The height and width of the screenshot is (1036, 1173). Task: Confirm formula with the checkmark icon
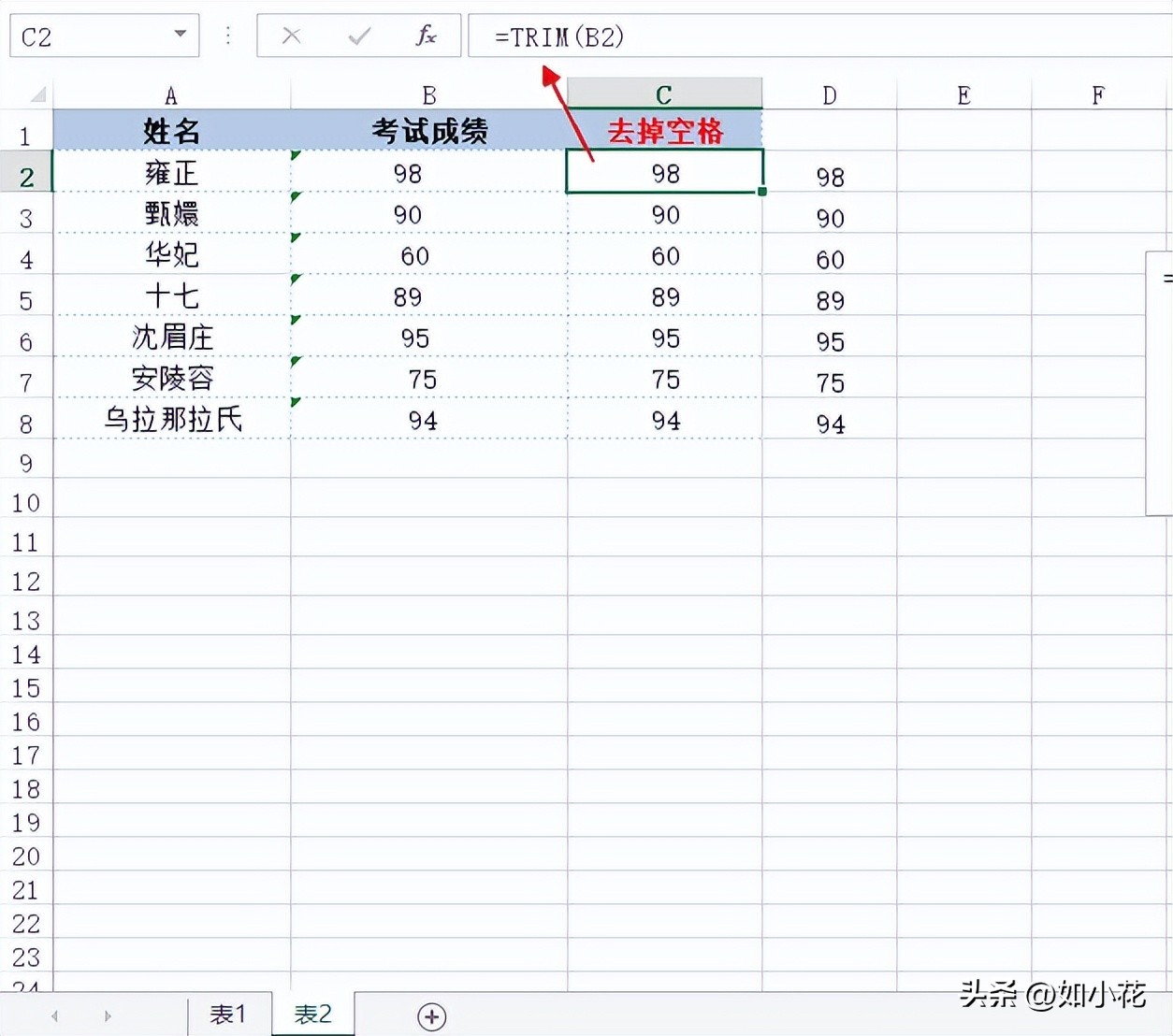[x=359, y=36]
